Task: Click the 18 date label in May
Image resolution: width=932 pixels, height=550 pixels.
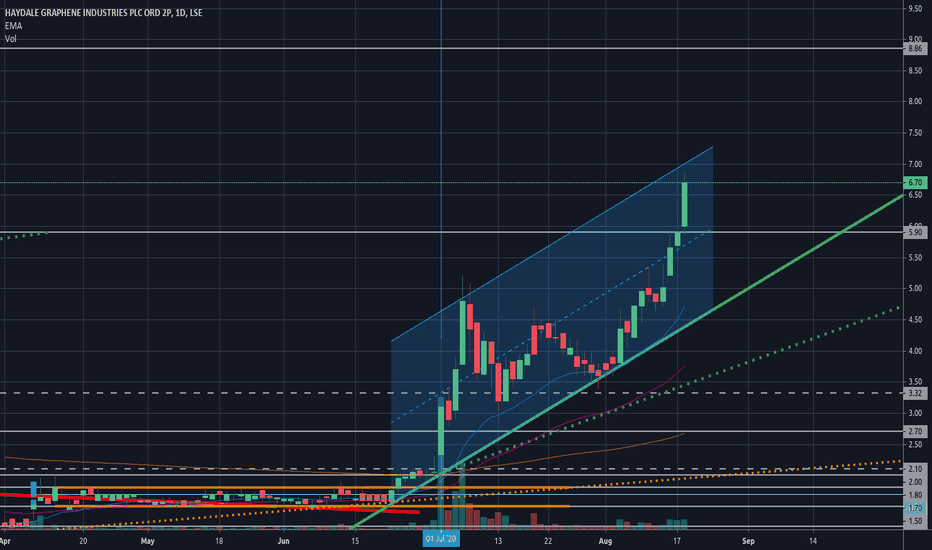Action: click(219, 541)
